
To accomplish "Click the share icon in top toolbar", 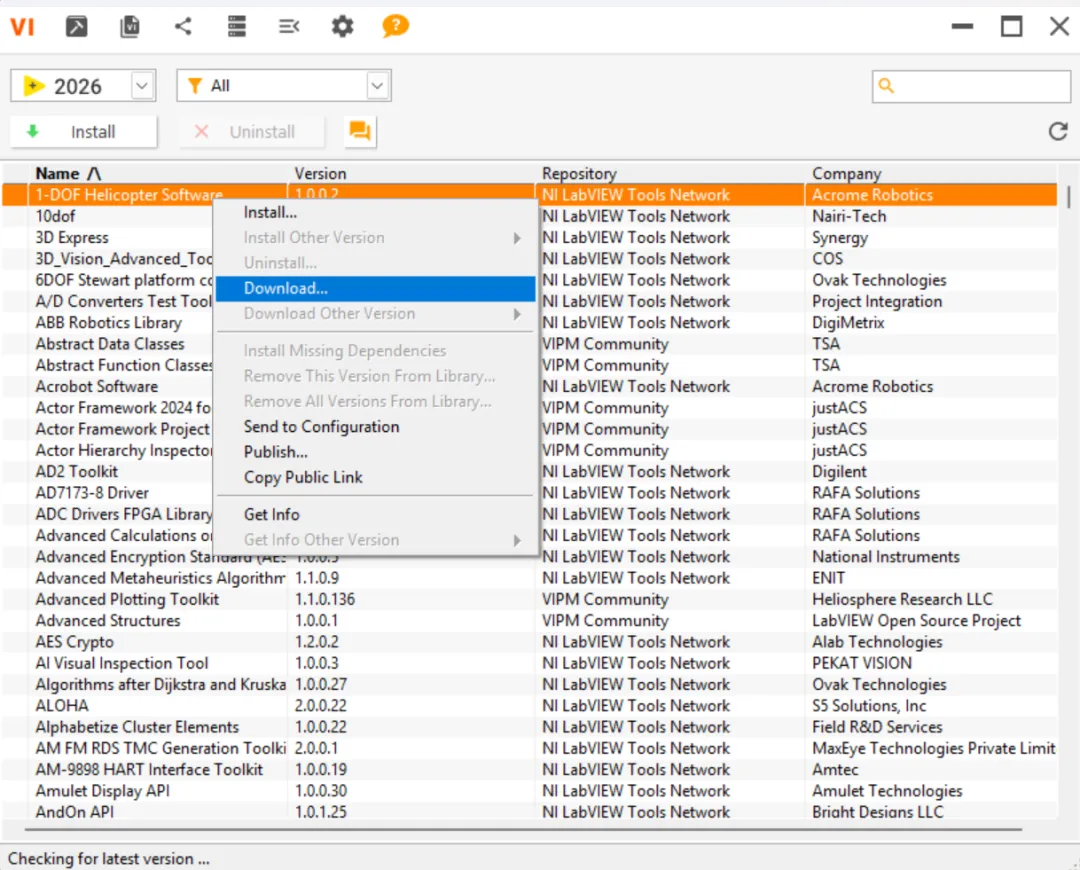I will [183, 27].
